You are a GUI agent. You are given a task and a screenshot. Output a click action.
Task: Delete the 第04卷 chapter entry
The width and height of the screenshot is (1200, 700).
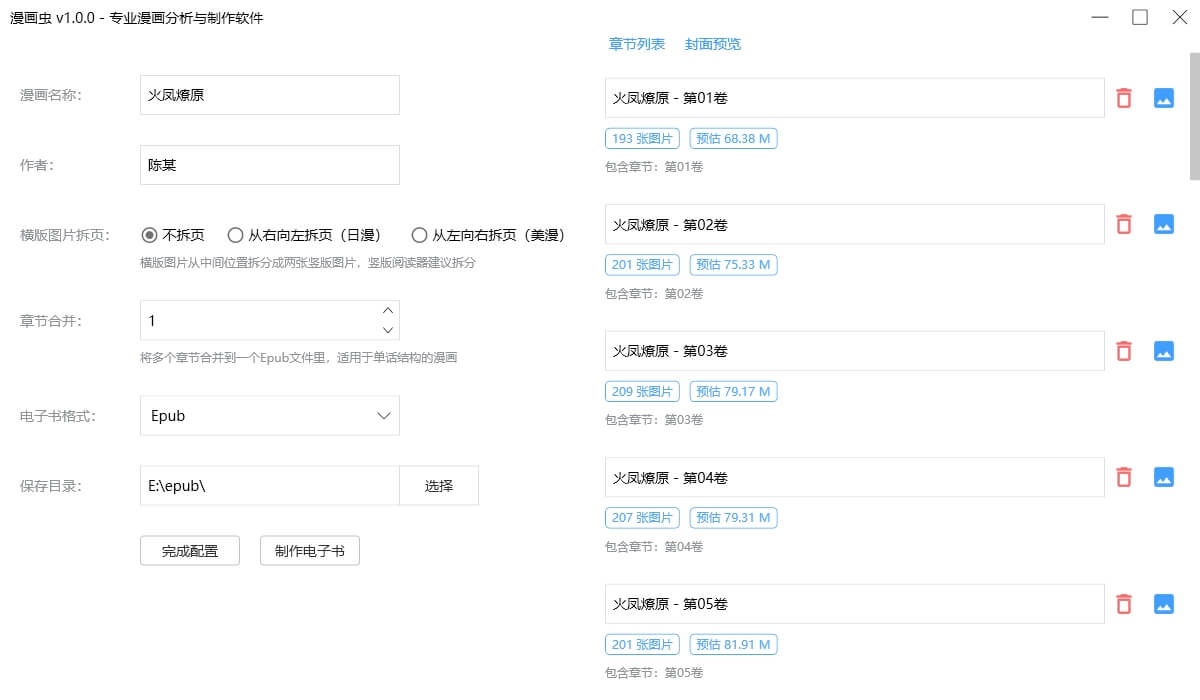[x=1124, y=477]
